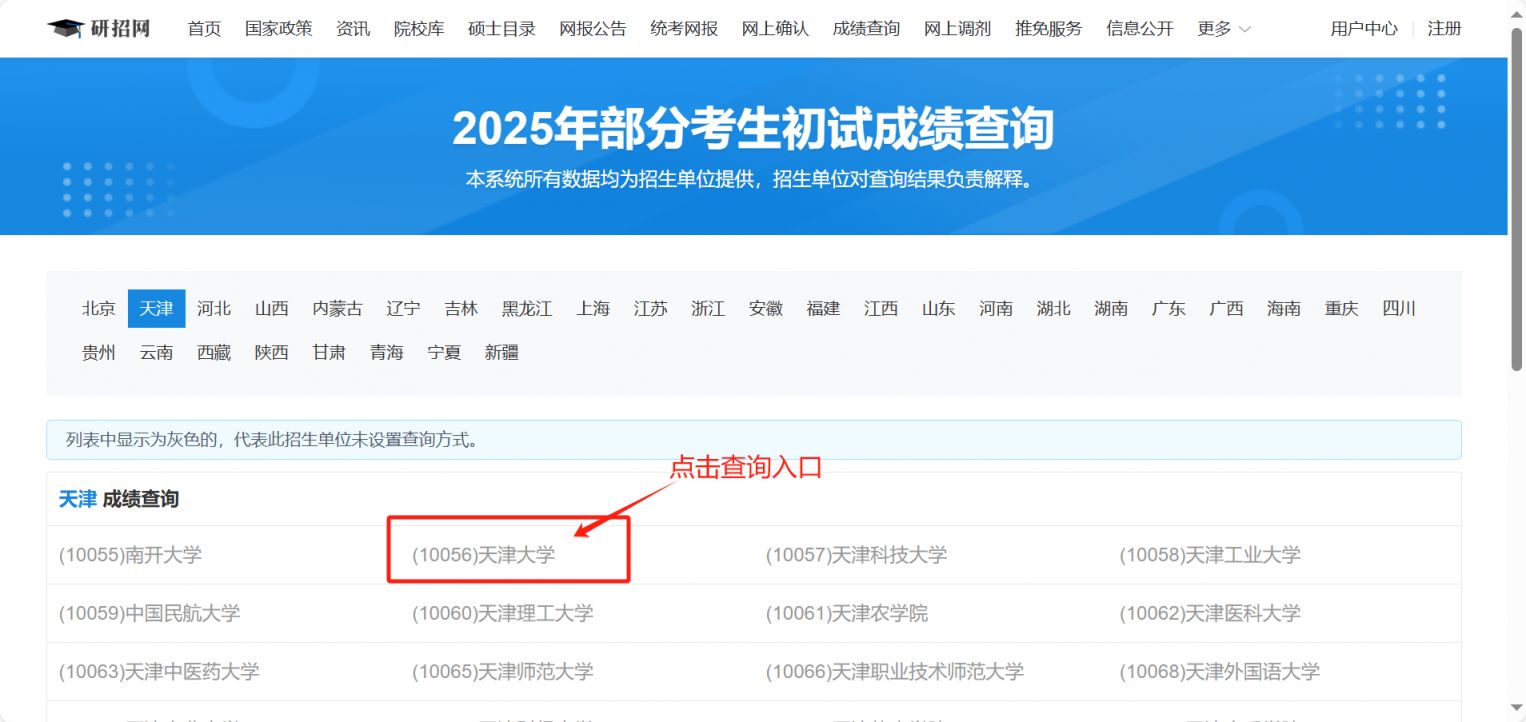Select 四川 in the province list
This screenshot has width=1526, height=722.
1399,309
